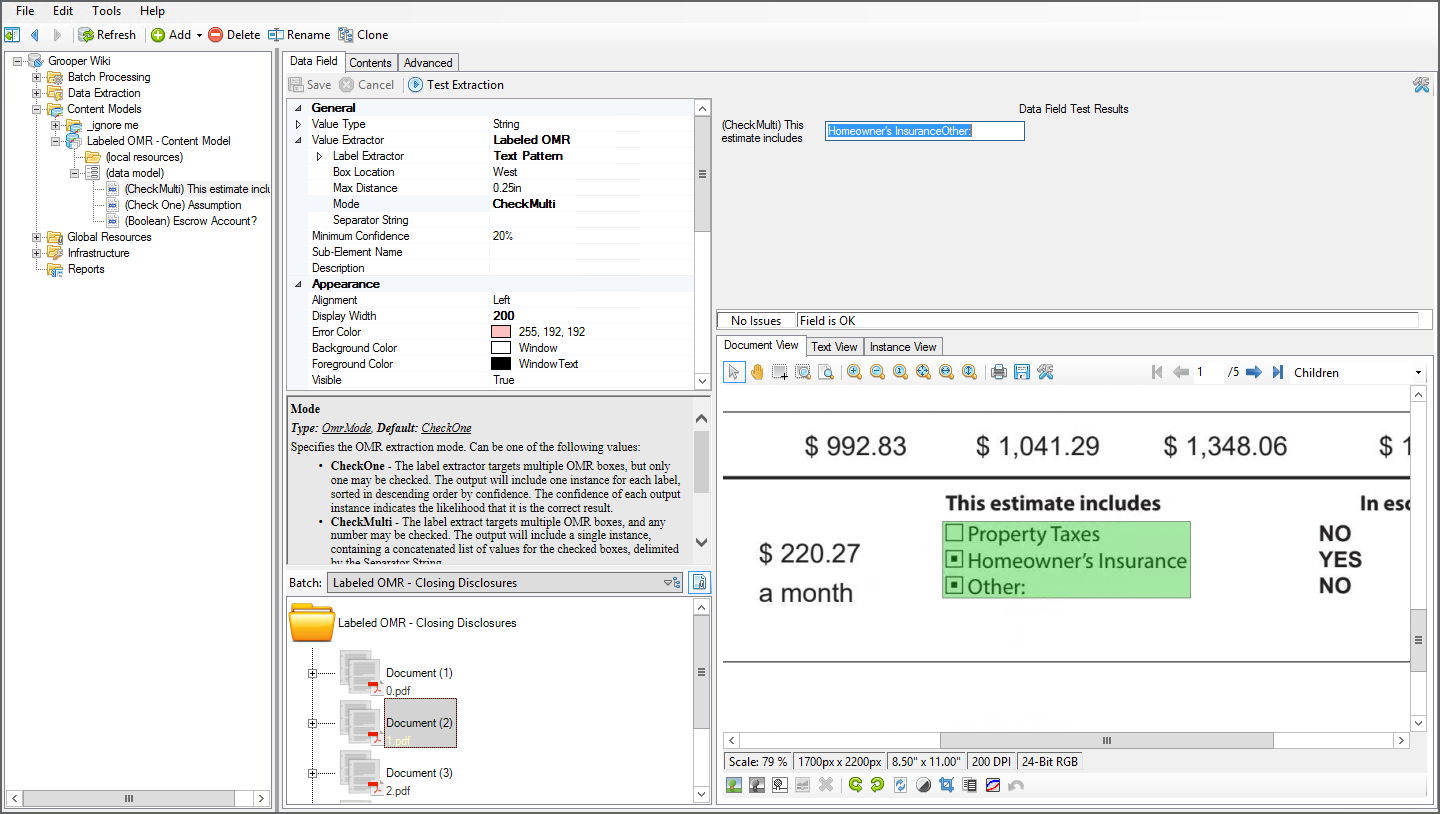
Task: Click the printer icon in document viewer
Action: pyautogui.click(x=998, y=372)
